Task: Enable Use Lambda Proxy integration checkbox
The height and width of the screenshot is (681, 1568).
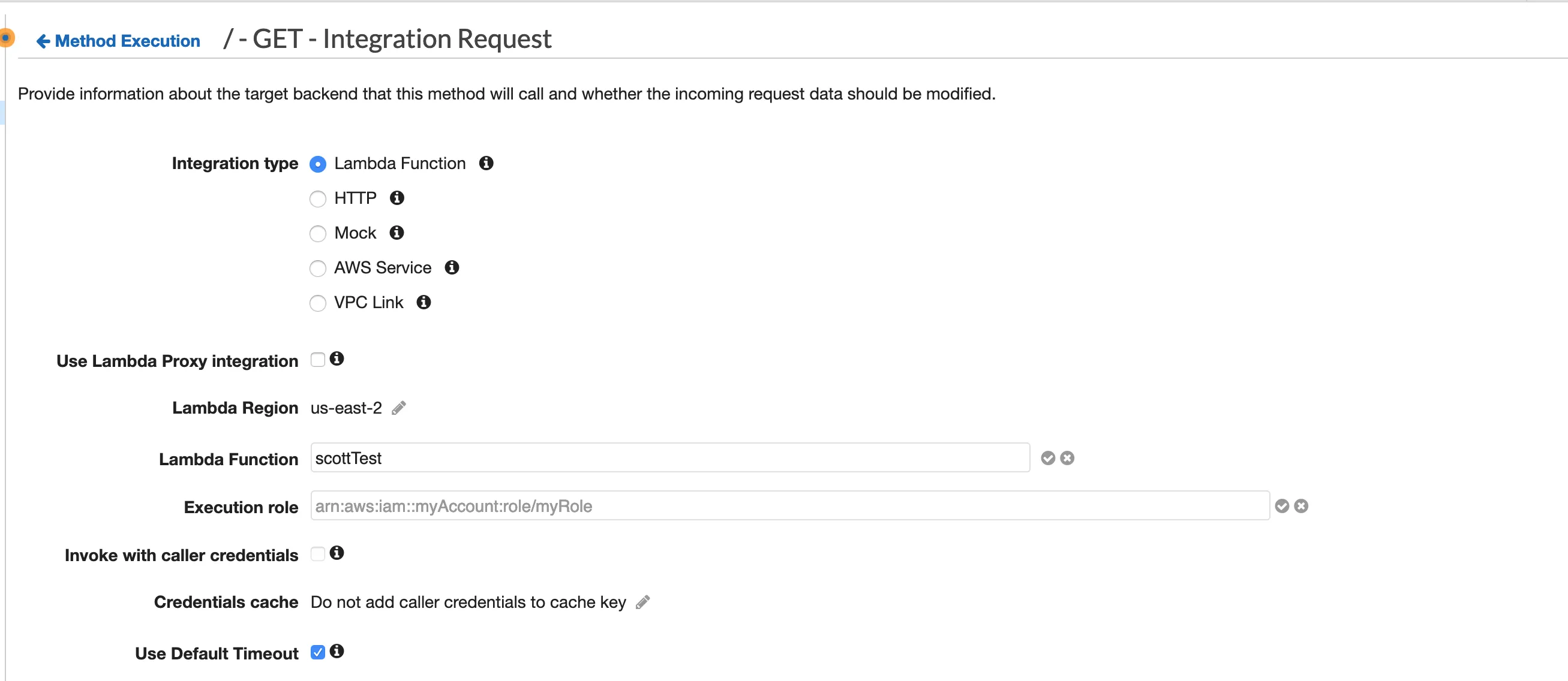Action: (318, 360)
